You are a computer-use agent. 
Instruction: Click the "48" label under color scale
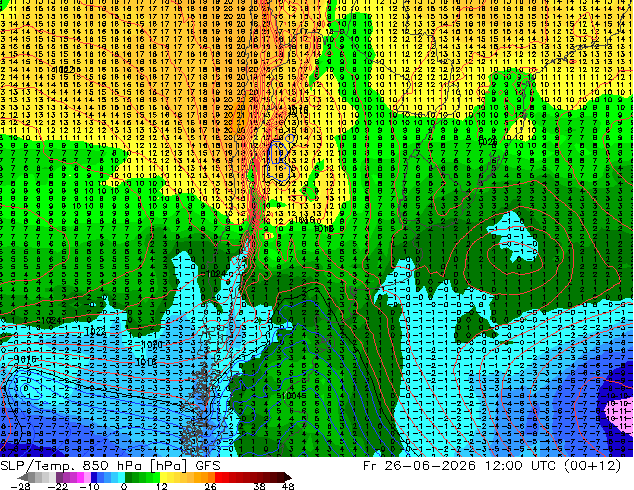288,486
